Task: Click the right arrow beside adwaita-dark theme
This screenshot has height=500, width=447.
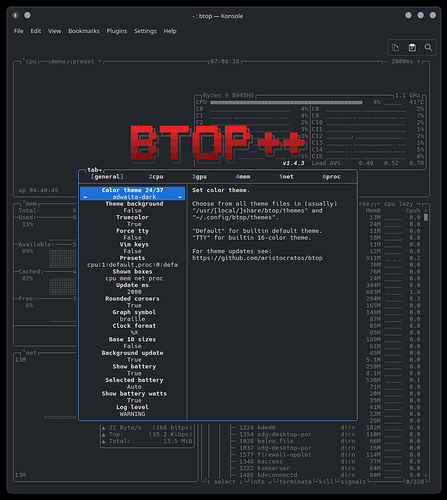Action: tap(180, 197)
